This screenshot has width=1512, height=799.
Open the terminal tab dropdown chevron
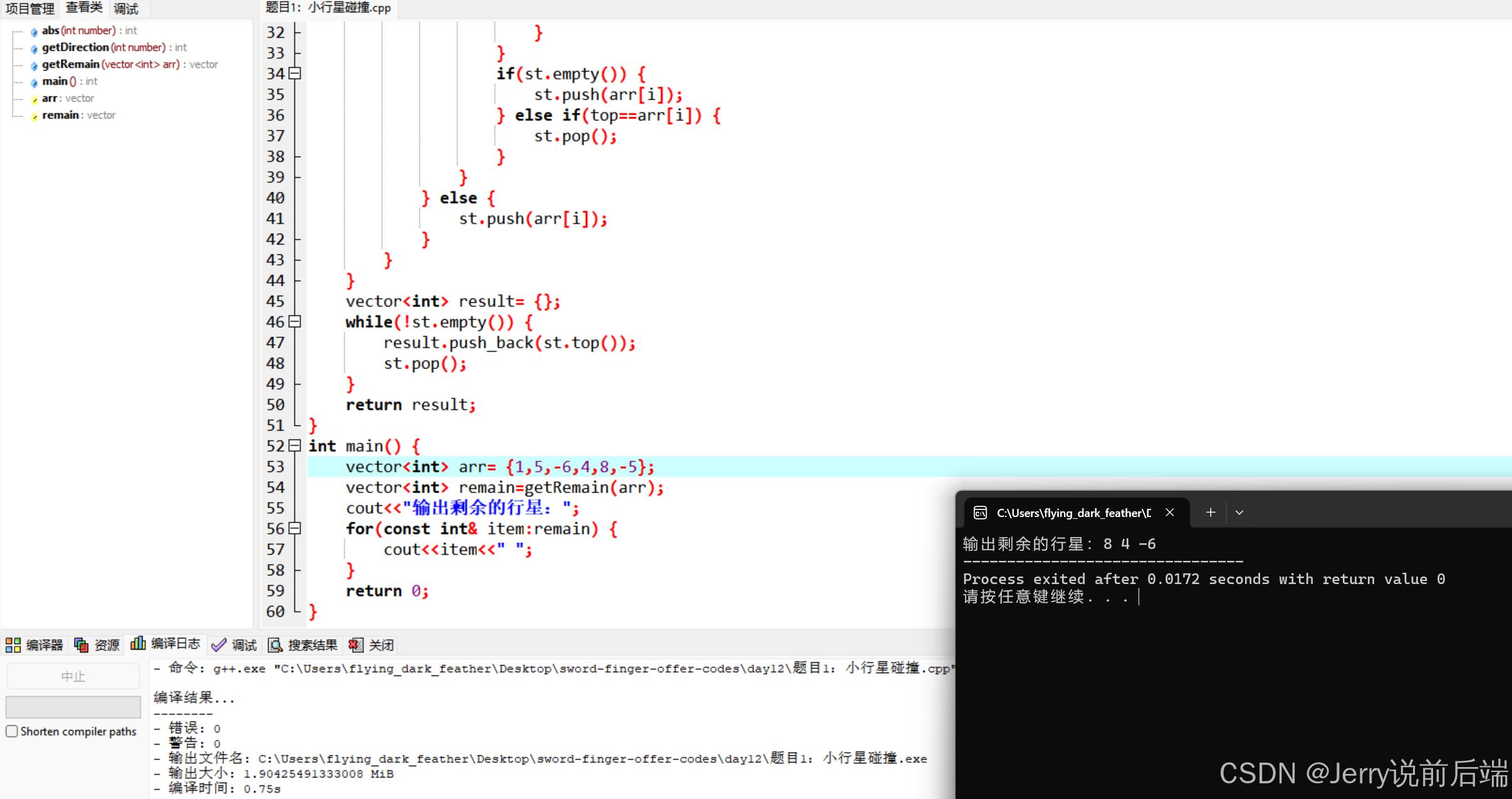(x=1239, y=513)
